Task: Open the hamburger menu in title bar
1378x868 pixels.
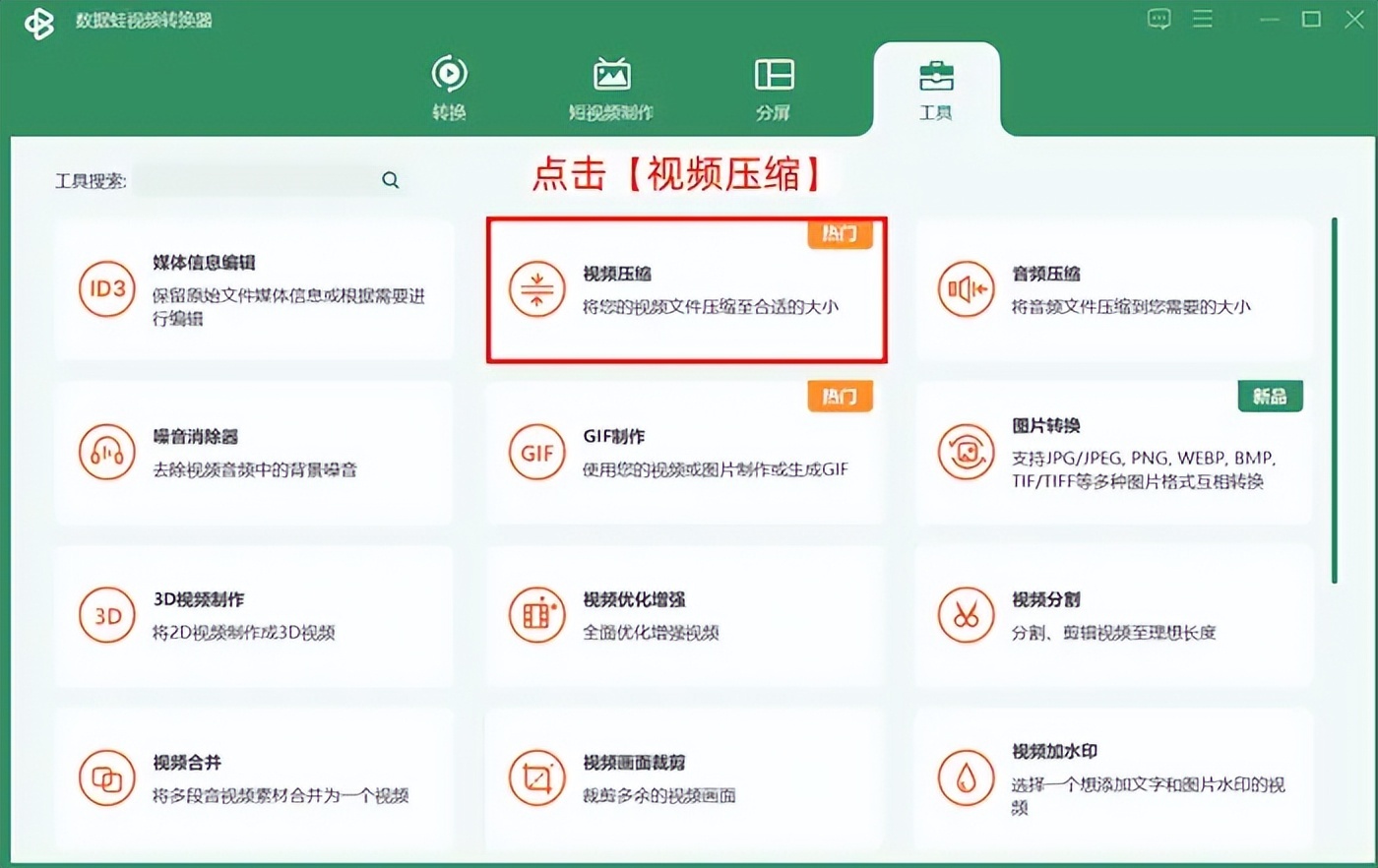Action: (1202, 19)
